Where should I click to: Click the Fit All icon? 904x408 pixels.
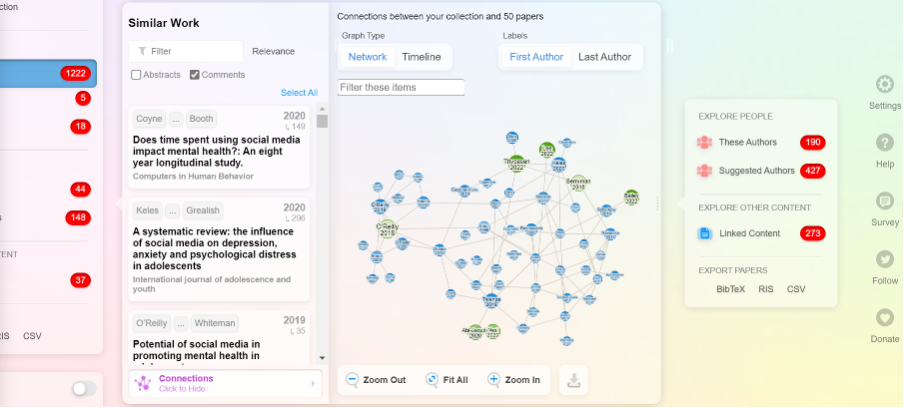click(x=431, y=380)
